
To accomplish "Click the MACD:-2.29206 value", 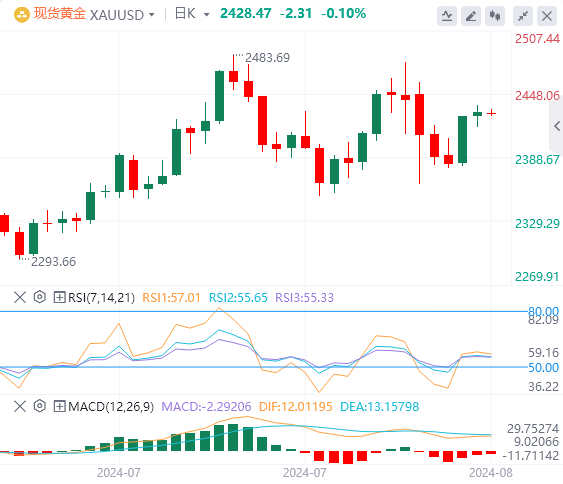I will tap(206, 407).
